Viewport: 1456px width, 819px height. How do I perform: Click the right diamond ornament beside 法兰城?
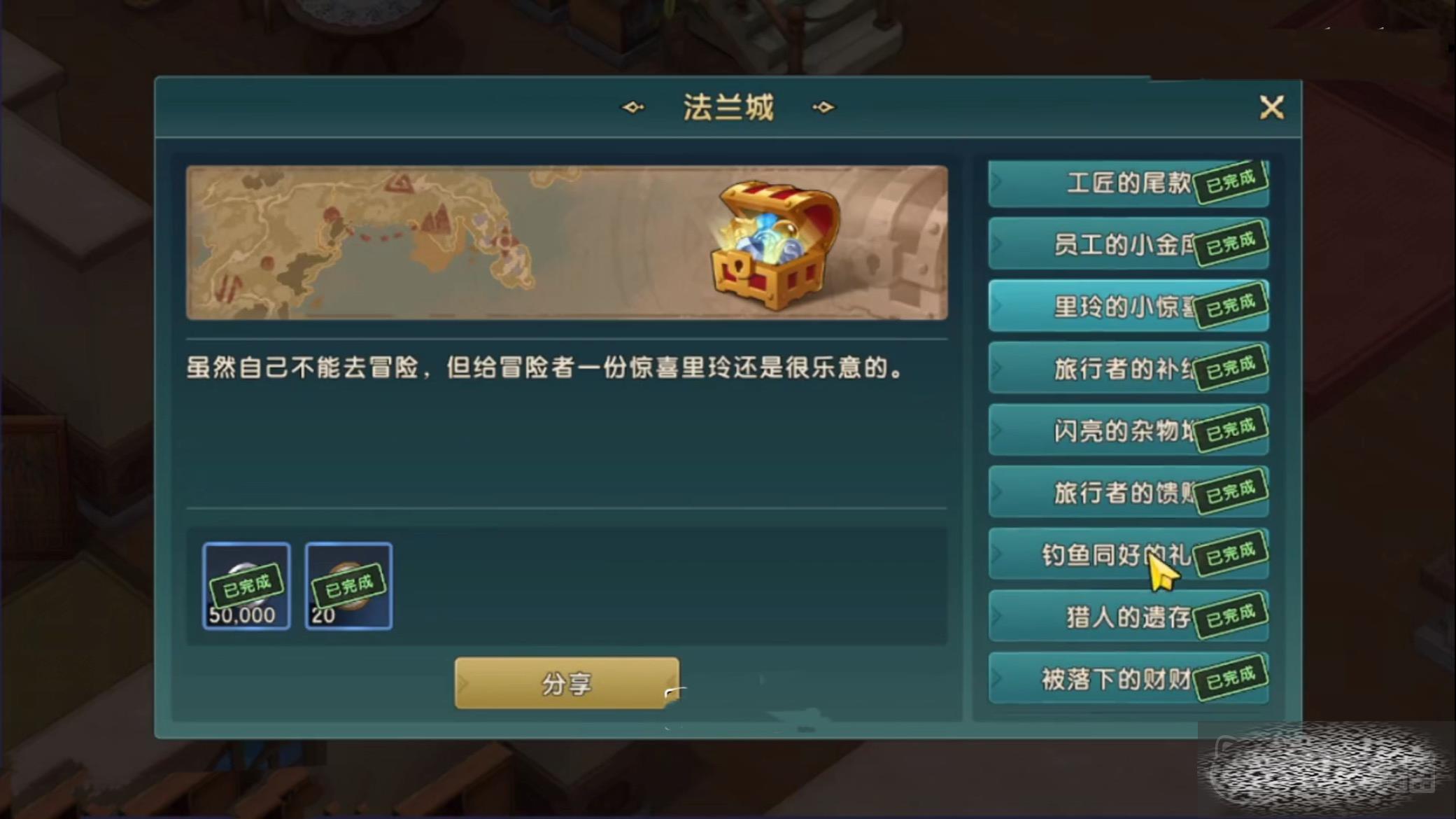tap(824, 107)
